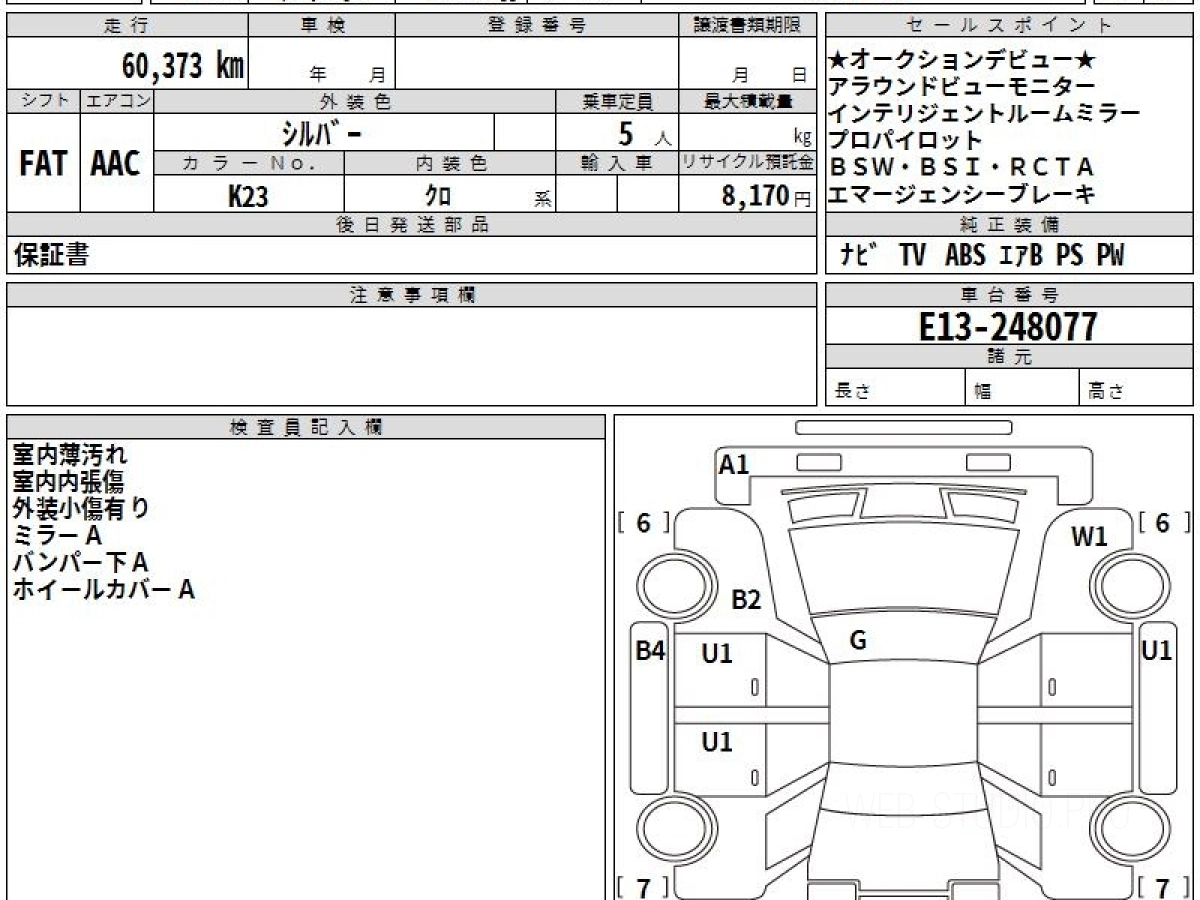1200x900 pixels.
Task: Select the 後日発送部品 header
Action: pos(411,224)
